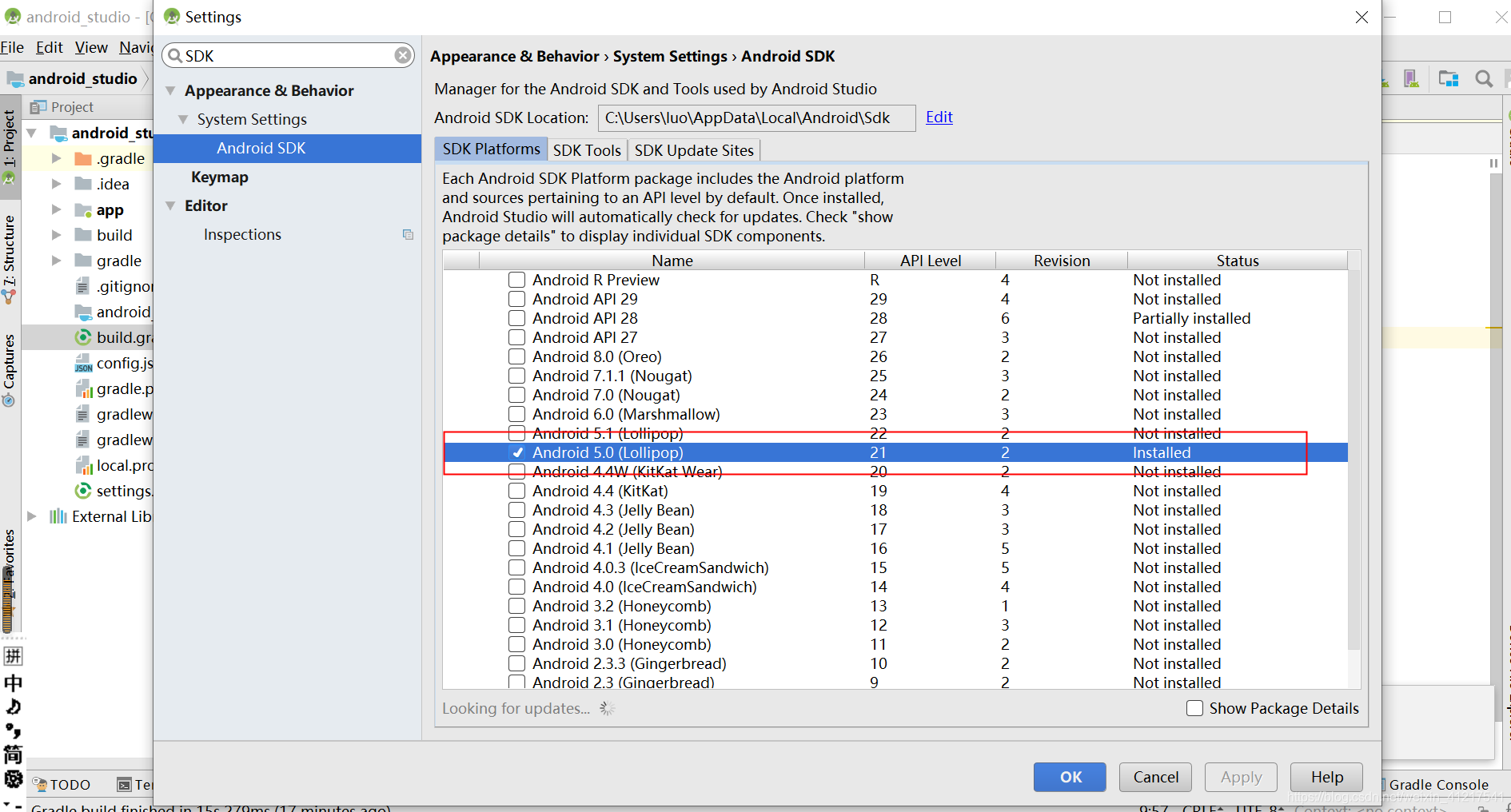Screen dimensions: 1511x812
Task: Click the copy icon beside Inspections
Action: [x=408, y=235]
